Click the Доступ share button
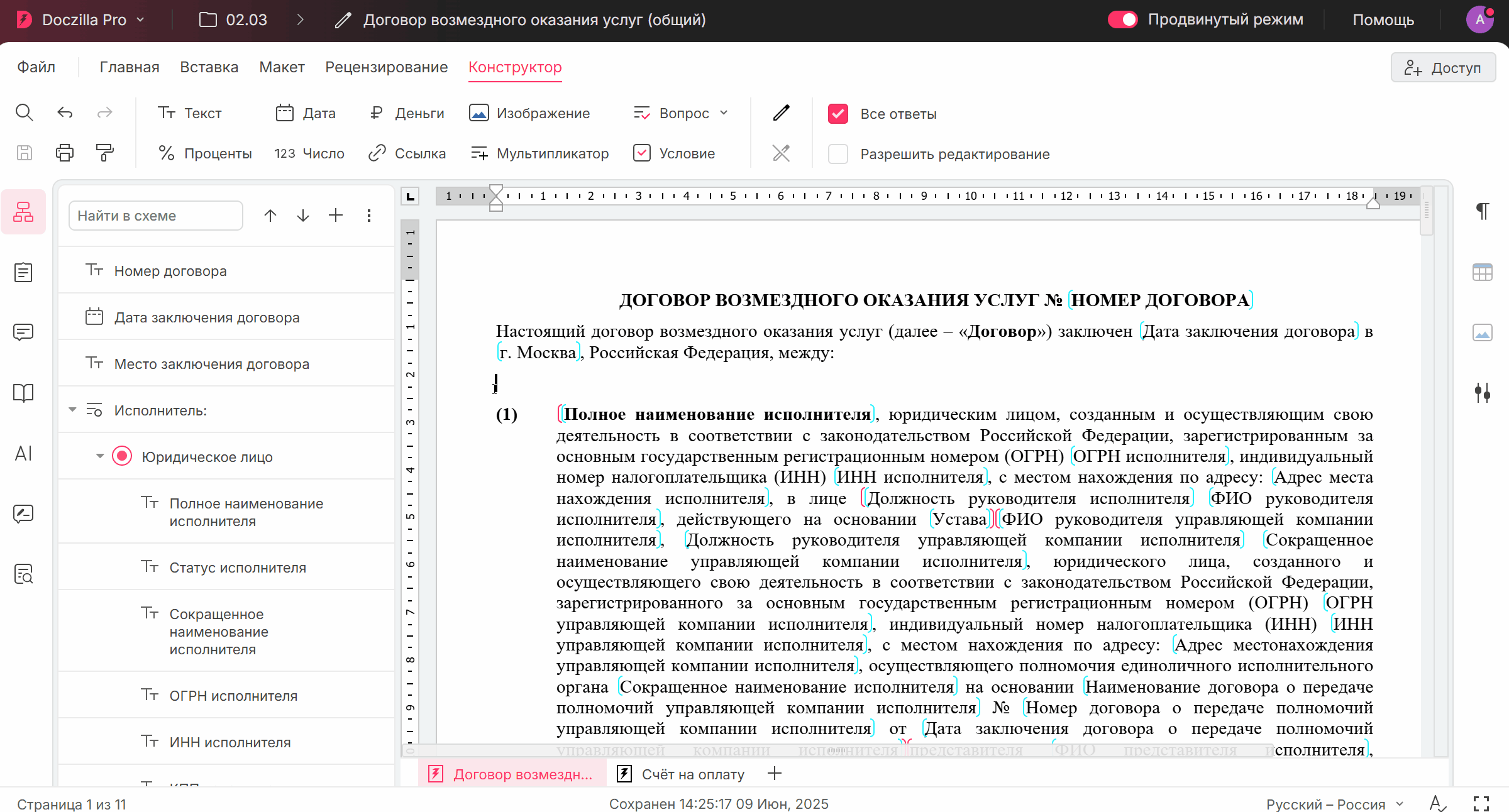 tap(1444, 68)
